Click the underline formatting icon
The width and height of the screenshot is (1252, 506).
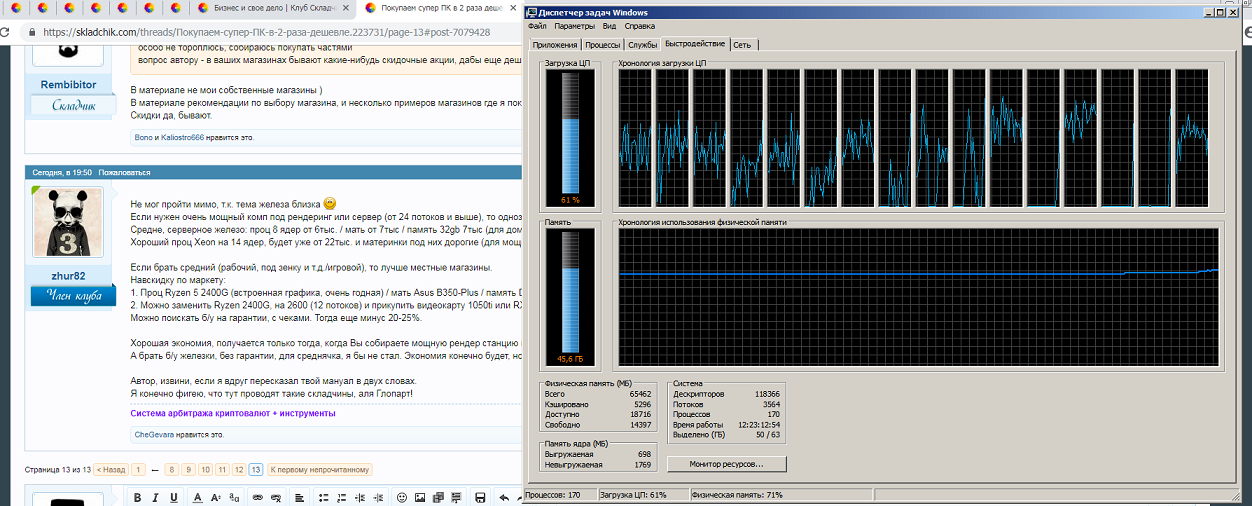[x=174, y=498]
